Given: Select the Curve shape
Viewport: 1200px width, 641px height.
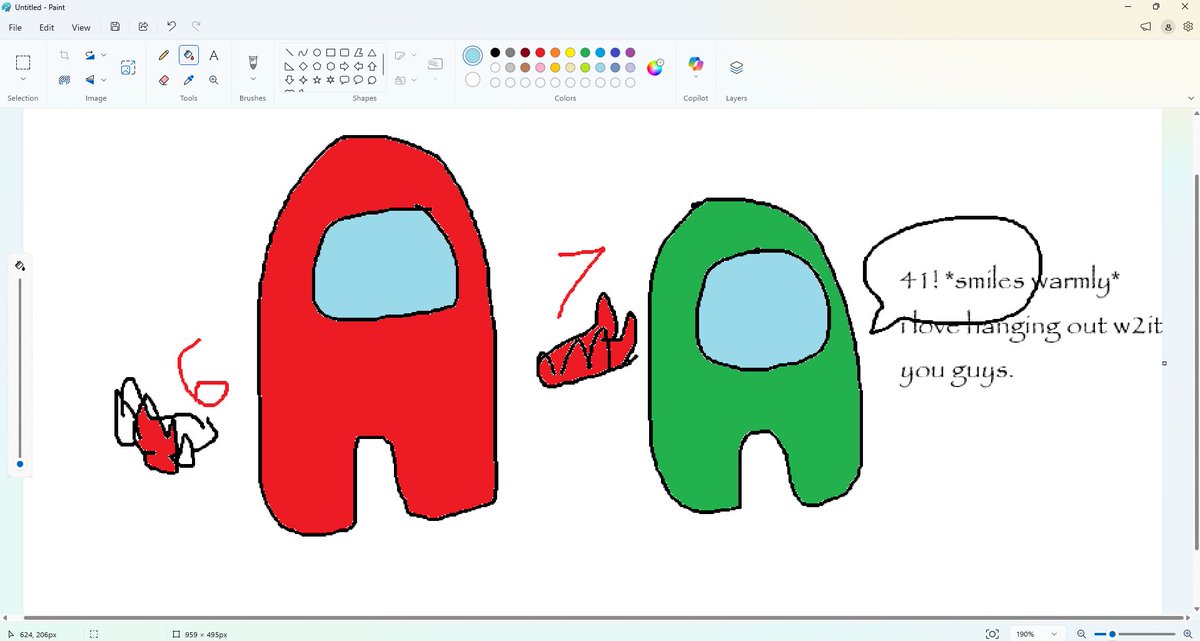Looking at the screenshot, I should tap(303, 53).
